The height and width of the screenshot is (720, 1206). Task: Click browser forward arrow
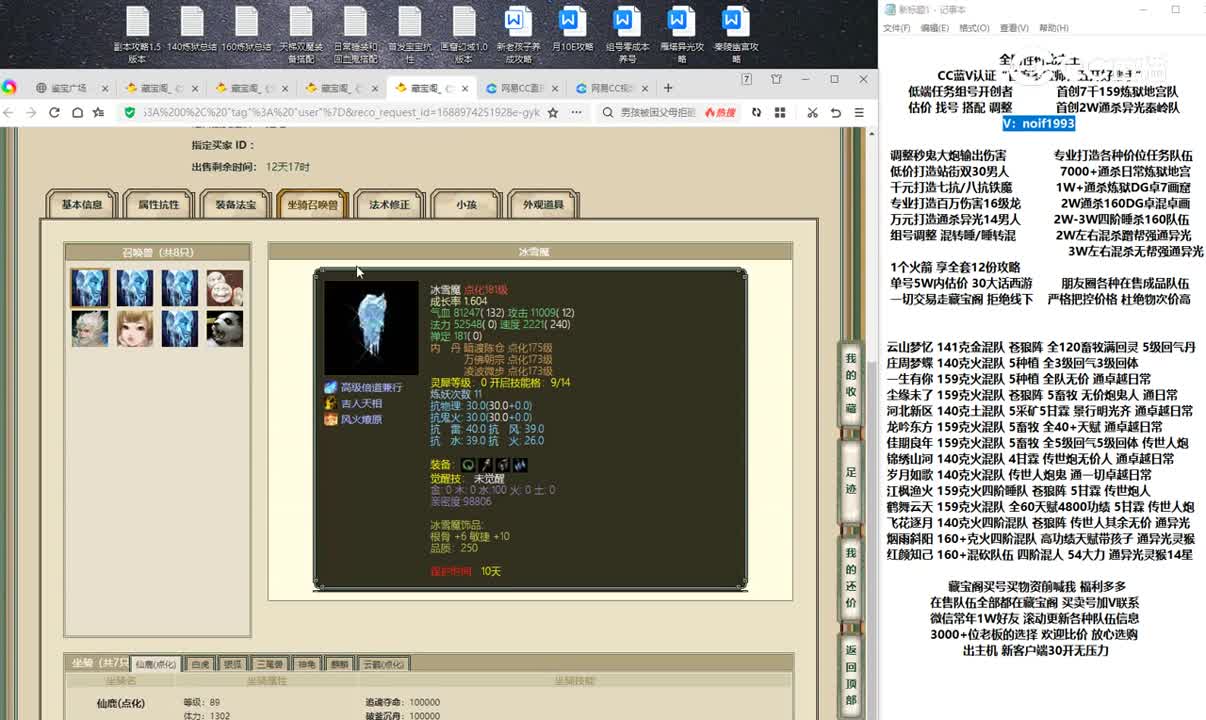(x=32, y=113)
